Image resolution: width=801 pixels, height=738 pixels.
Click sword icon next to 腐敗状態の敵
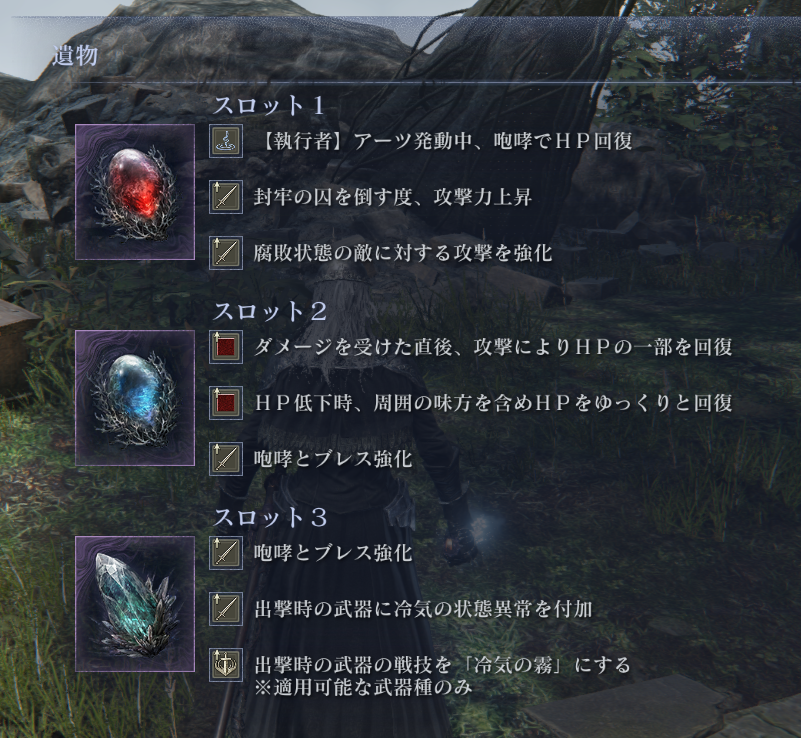[x=226, y=253]
